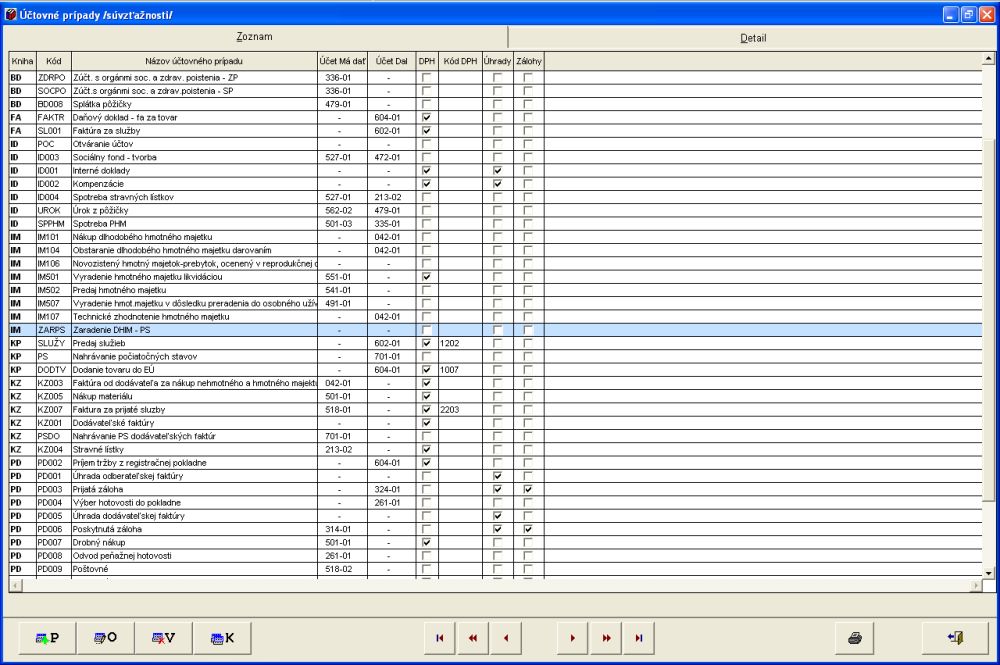Go to previous record arrow
This screenshot has width=1000, height=665.
(506, 638)
